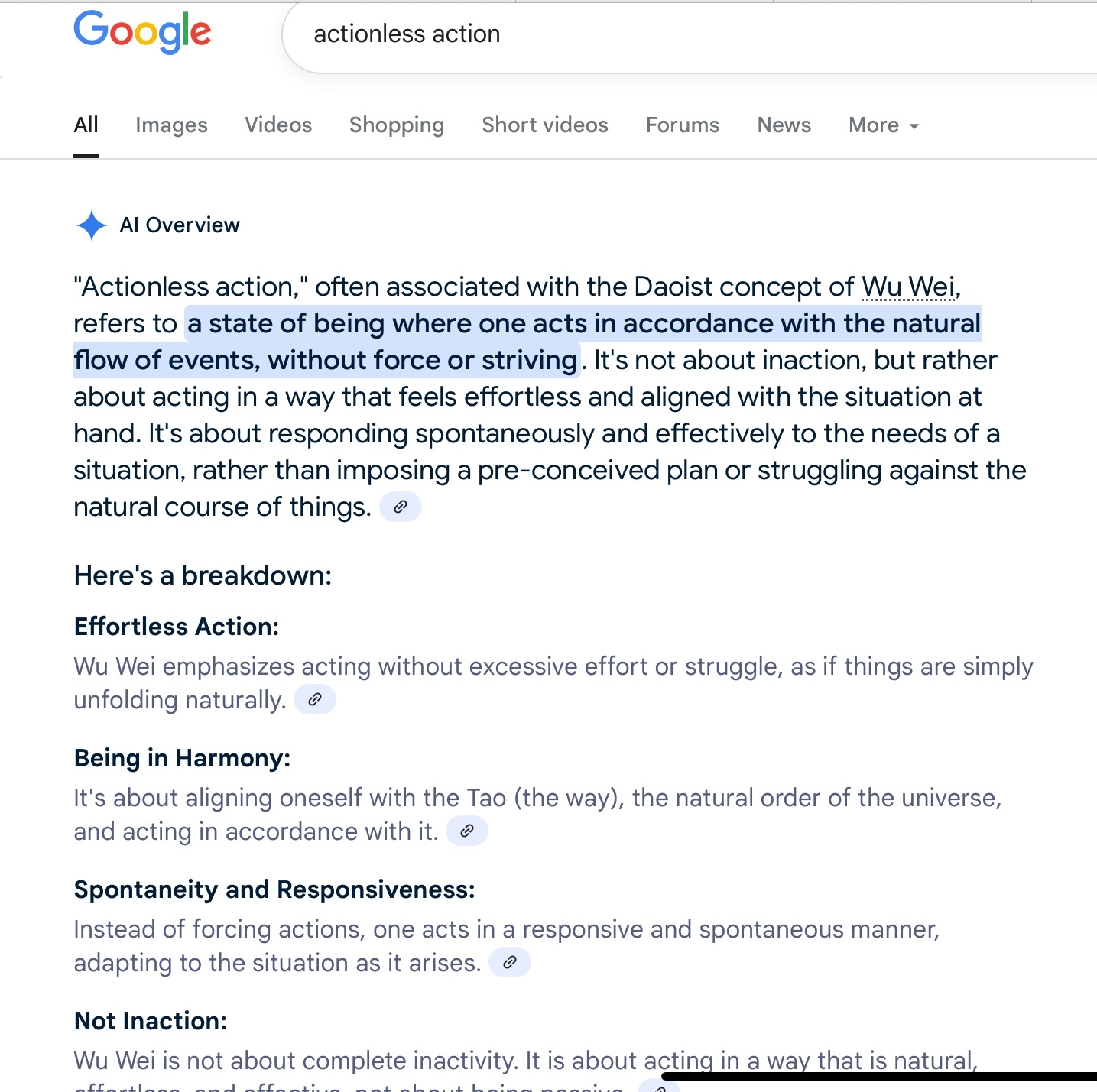Click the 'Effortless Action:' heading

[x=177, y=627]
